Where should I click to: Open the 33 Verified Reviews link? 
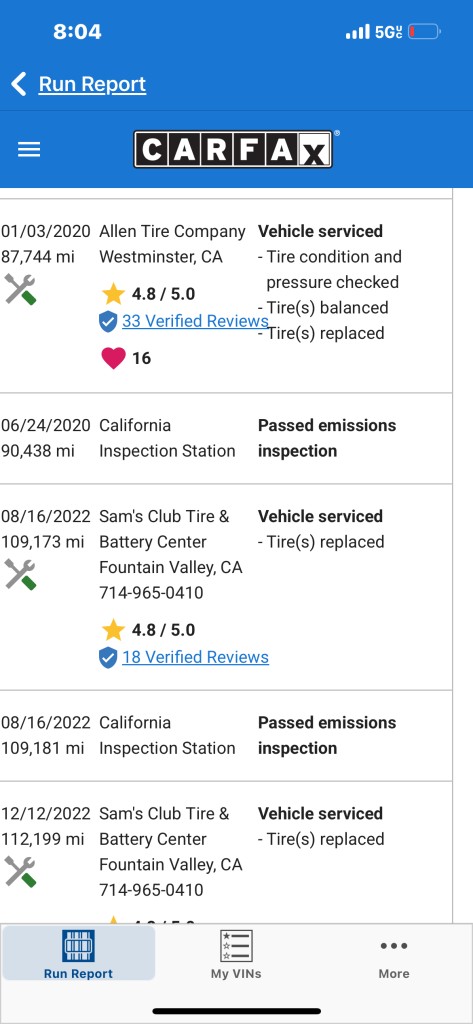pyautogui.click(x=195, y=321)
